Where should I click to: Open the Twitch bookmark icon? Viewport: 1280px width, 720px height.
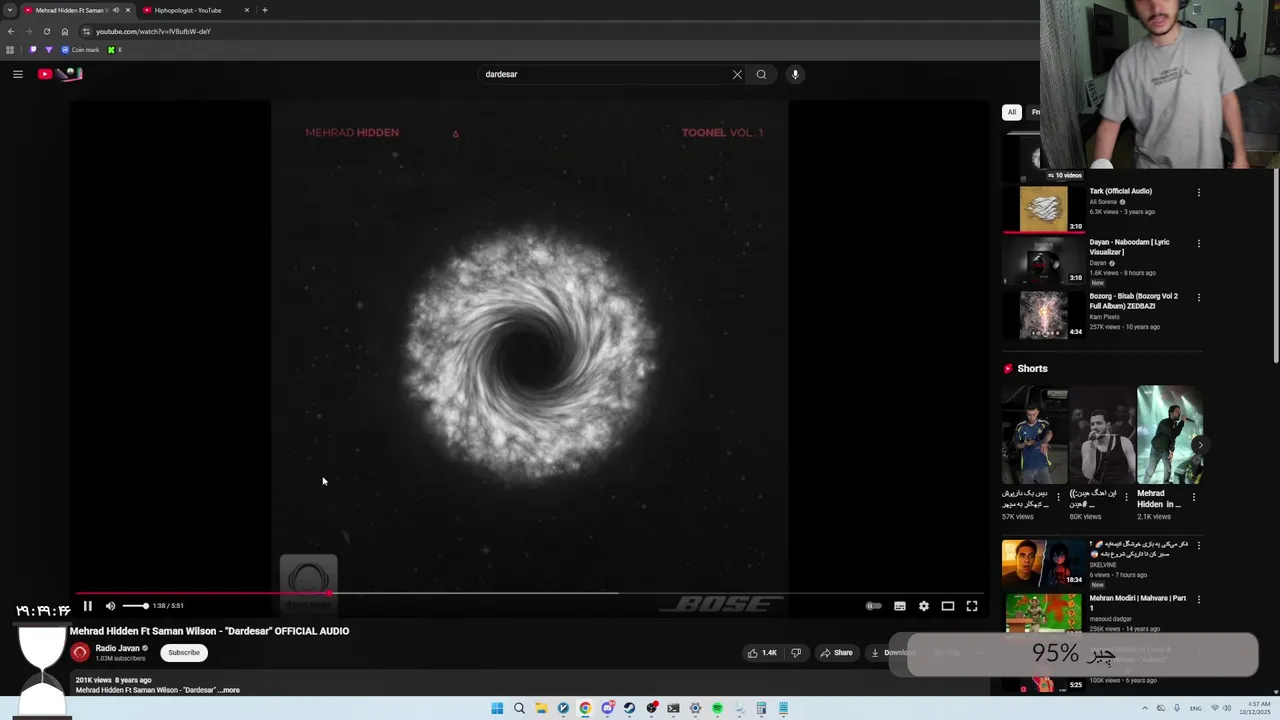[x=33, y=50]
